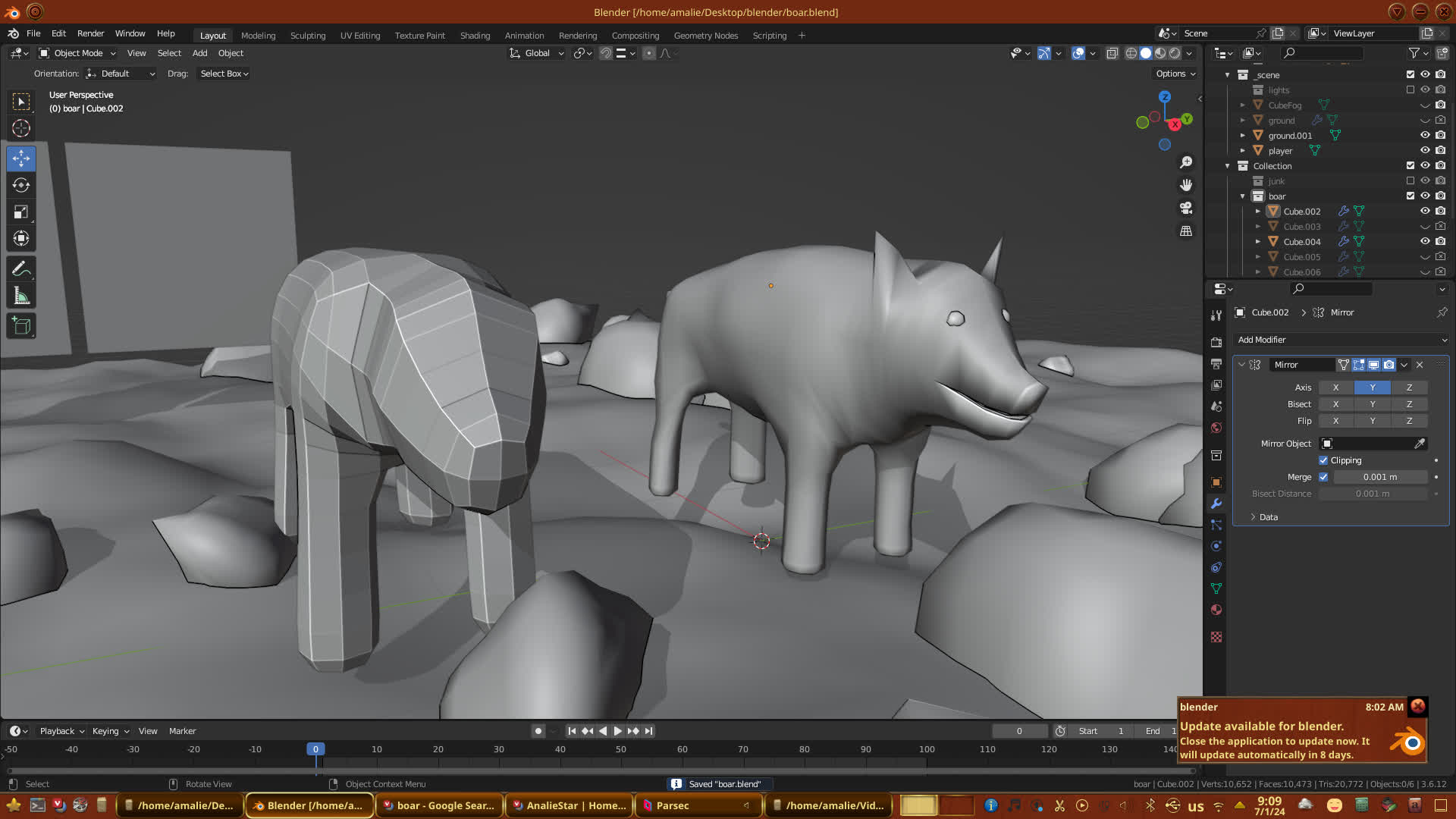Open the Add Modifier dropdown

coord(1341,340)
